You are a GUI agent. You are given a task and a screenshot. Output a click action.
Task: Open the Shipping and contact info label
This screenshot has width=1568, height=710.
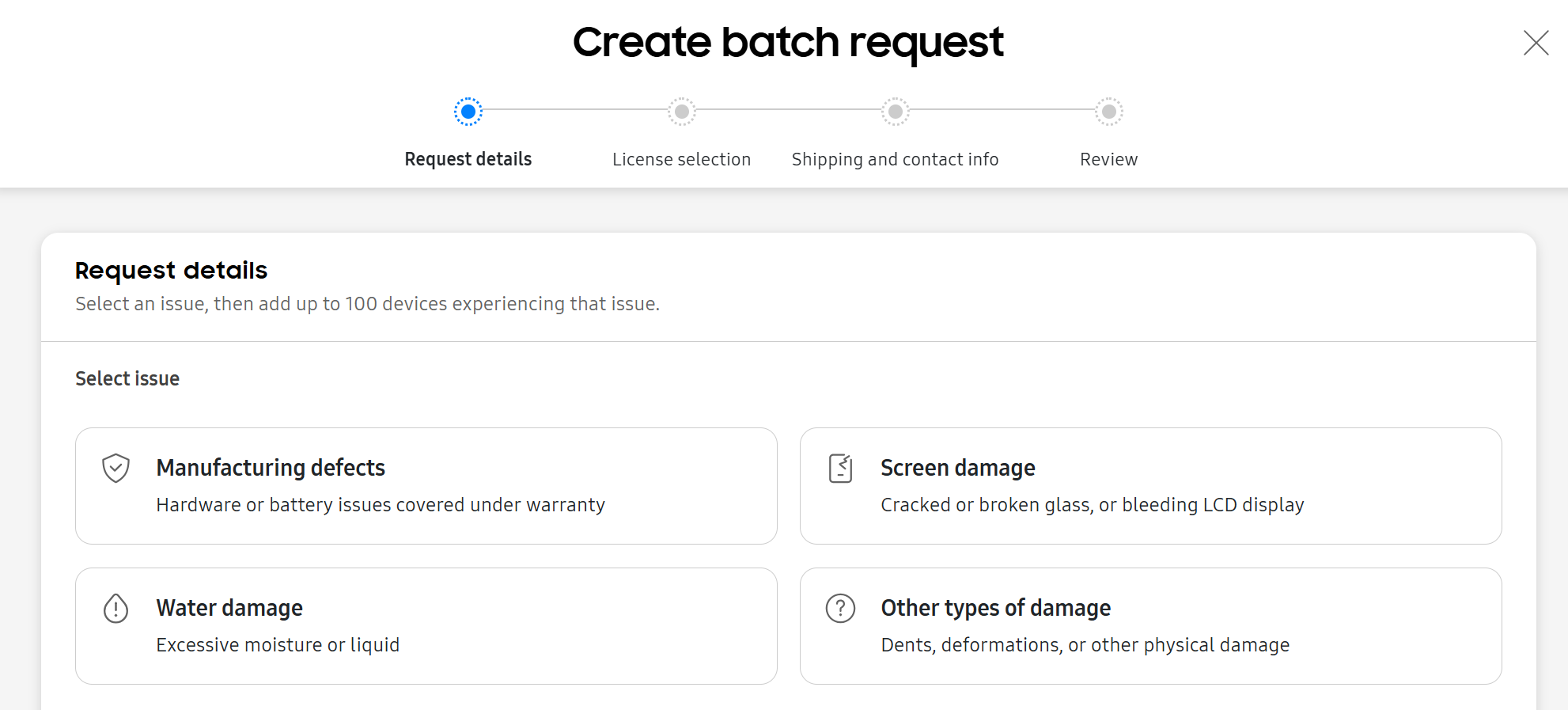point(896,159)
